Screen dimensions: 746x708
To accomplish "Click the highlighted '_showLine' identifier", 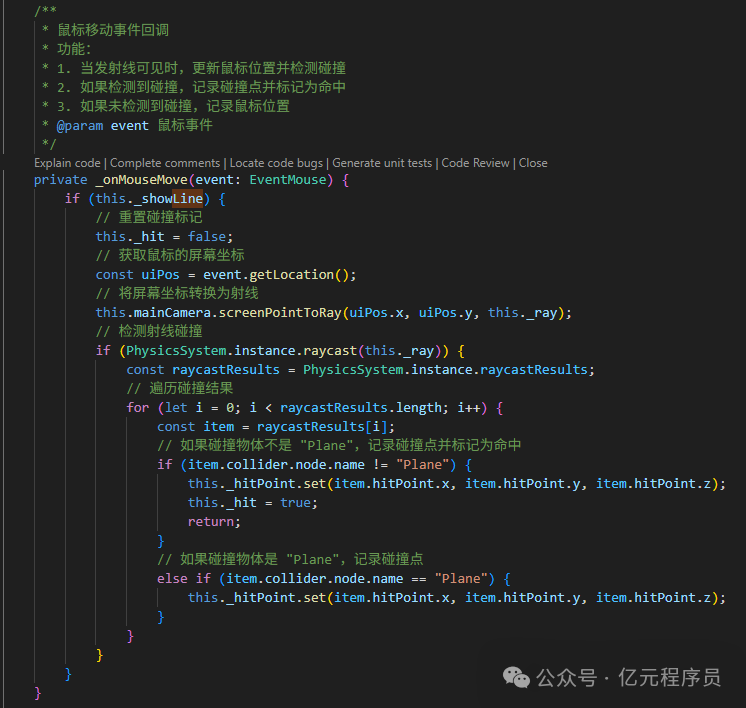I will 168,198.
